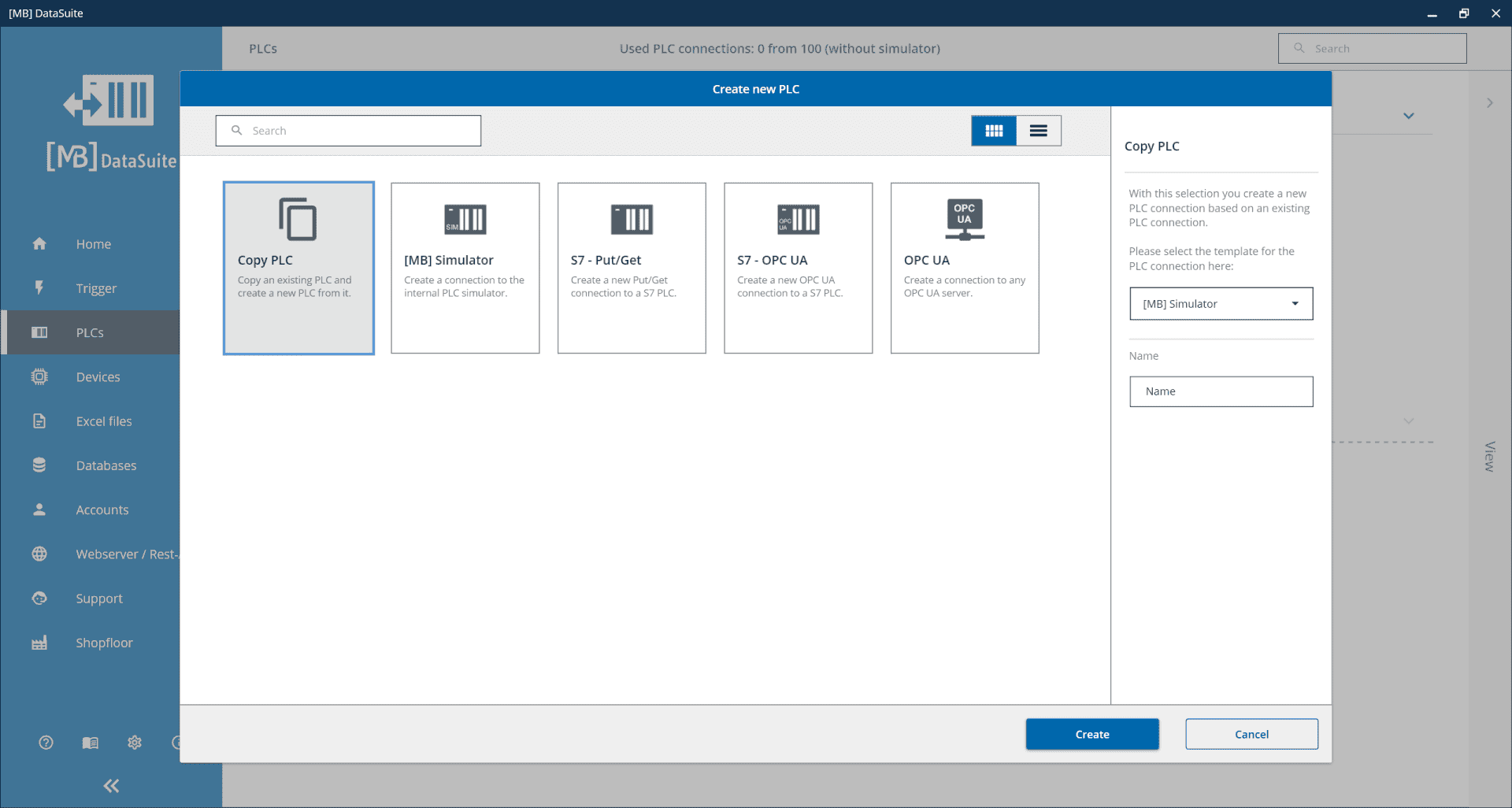Click the Excel files document icon

click(39, 421)
